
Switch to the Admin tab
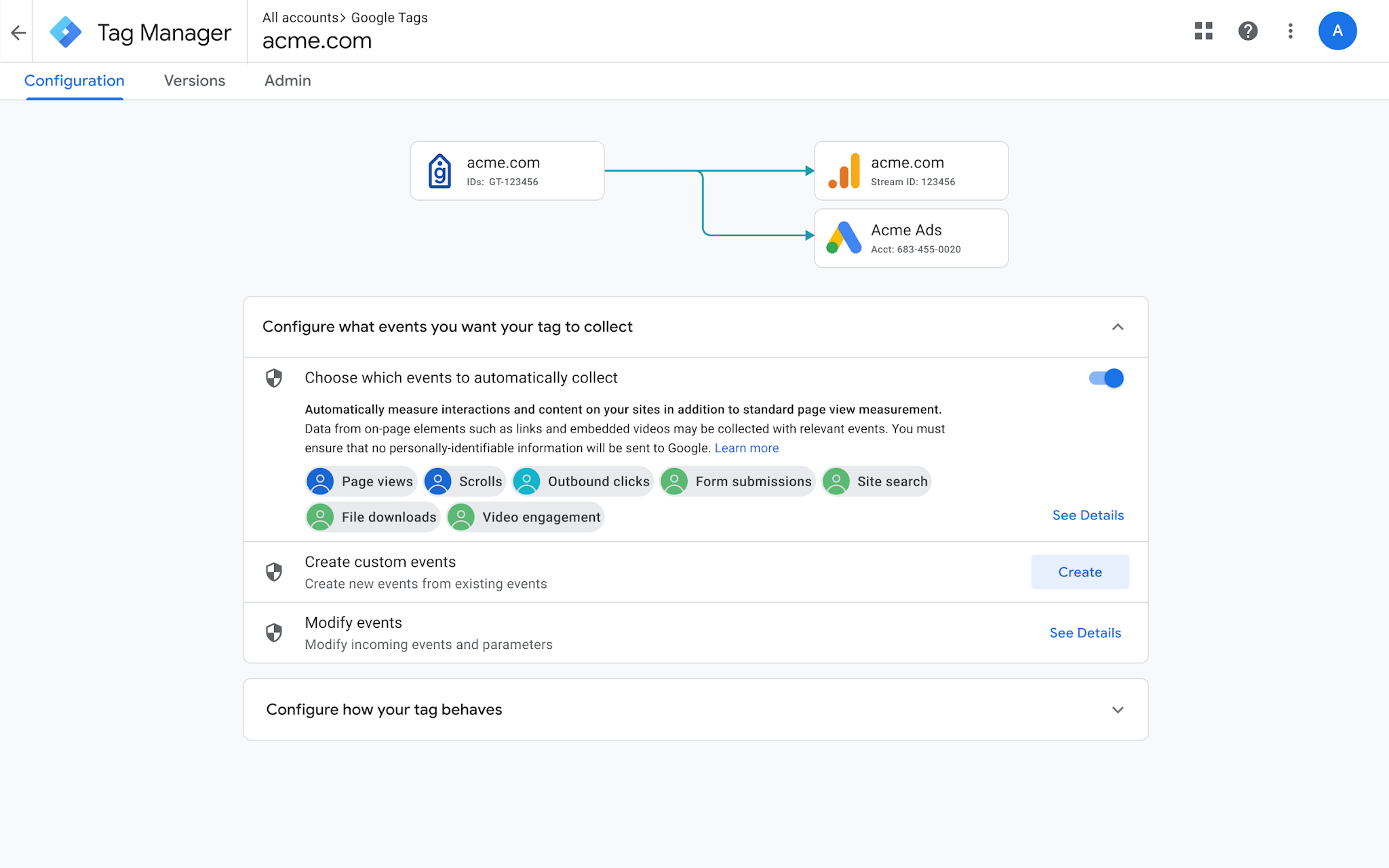288,81
